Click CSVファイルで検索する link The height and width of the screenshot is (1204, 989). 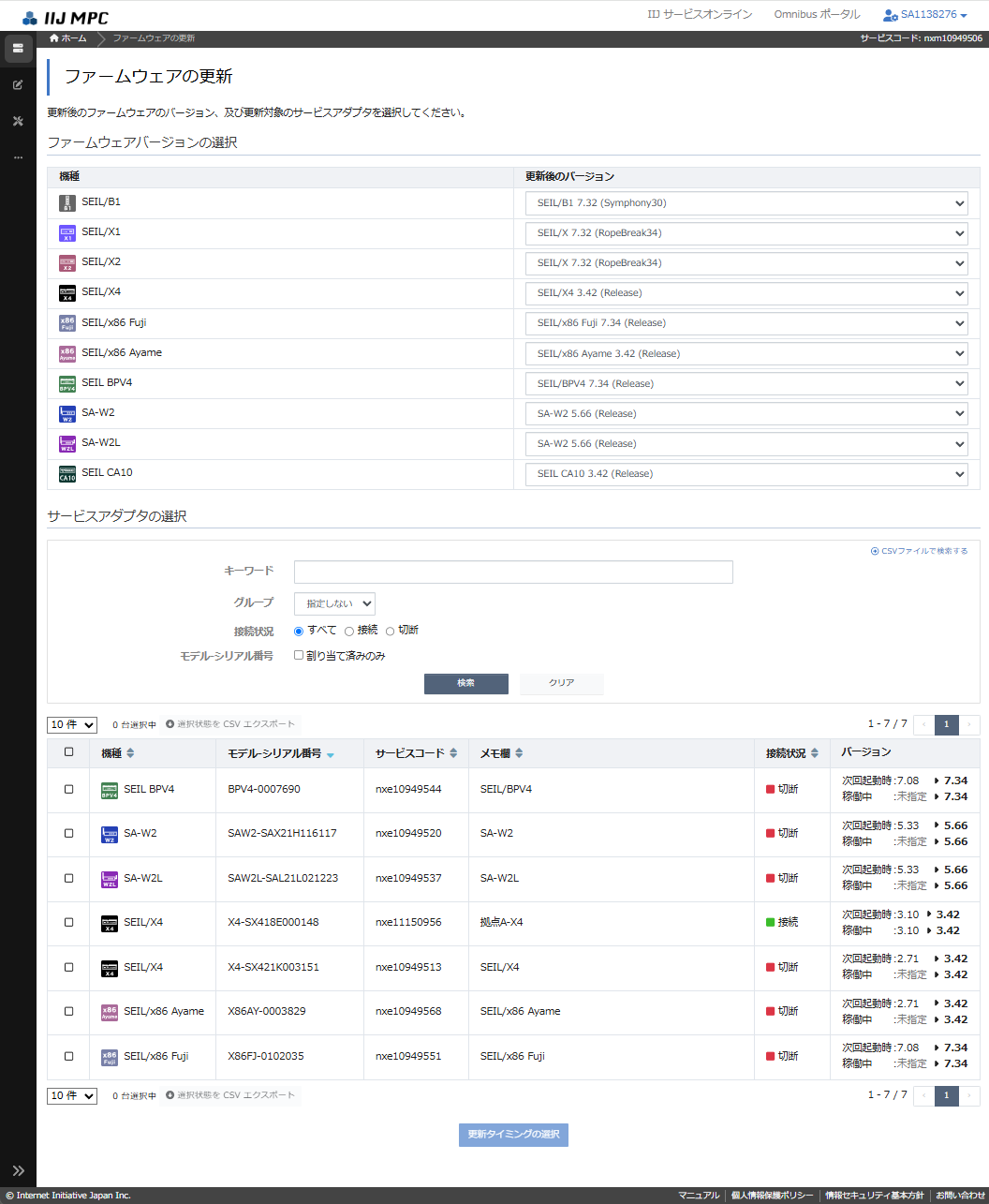point(920,551)
